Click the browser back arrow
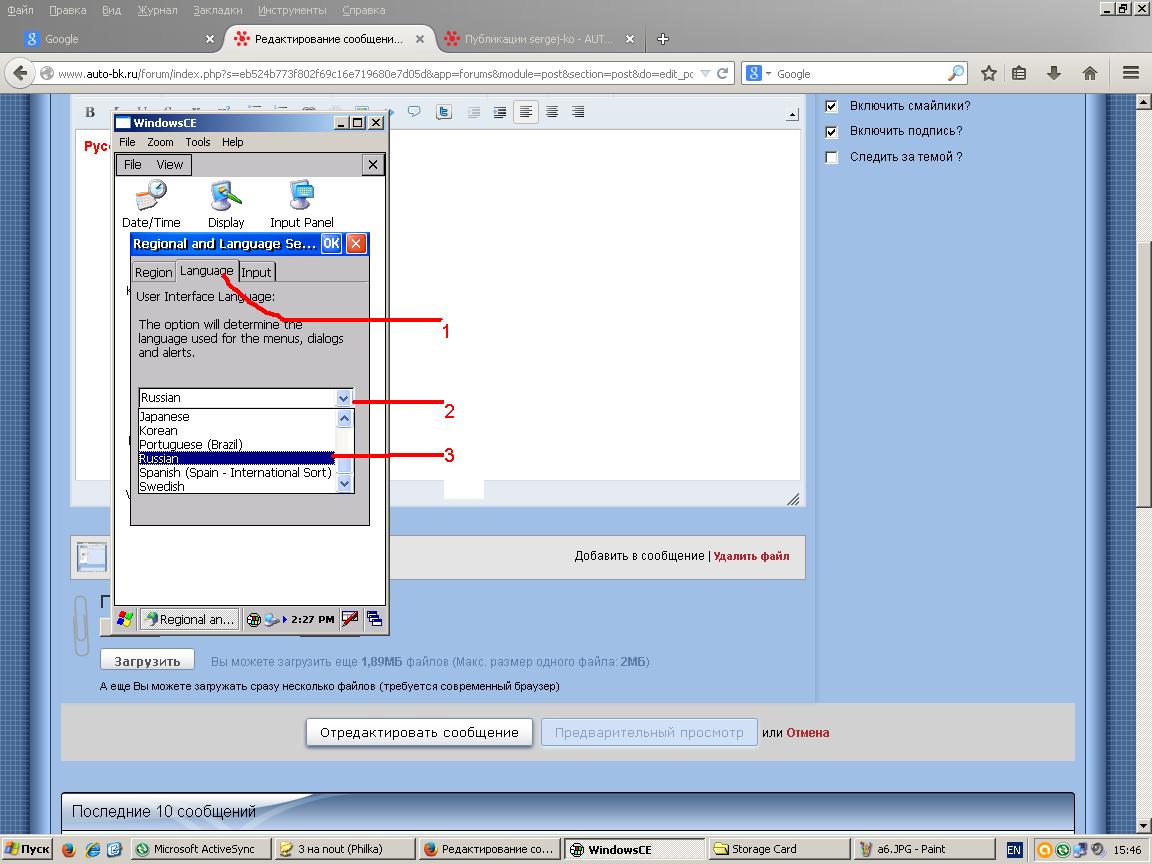Image resolution: width=1152 pixels, height=864 pixels. pos(20,73)
